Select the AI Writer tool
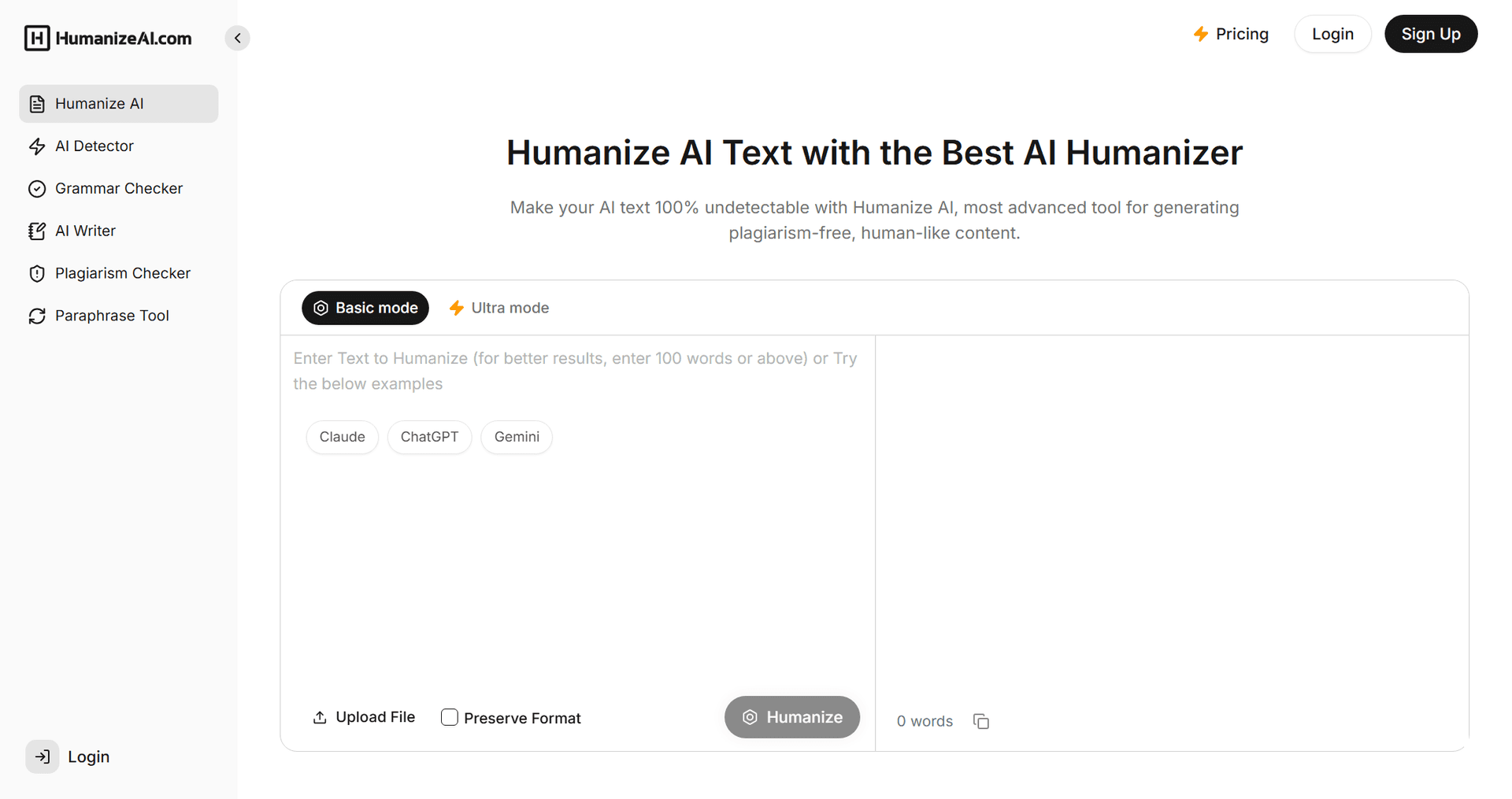This screenshot has width=1512, height=799. pyautogui.click(x=85, y=231)
